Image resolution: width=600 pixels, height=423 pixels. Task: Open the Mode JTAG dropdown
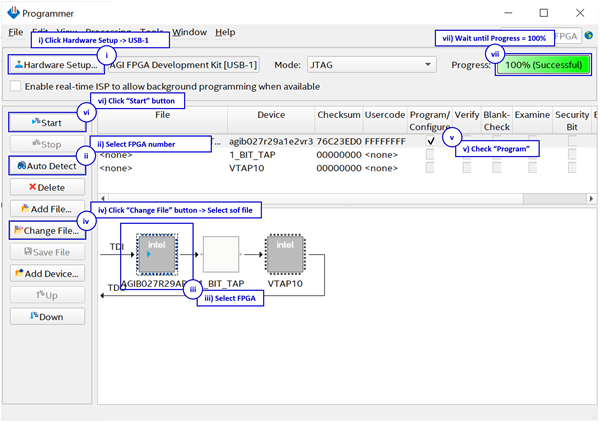pos(372,65)
